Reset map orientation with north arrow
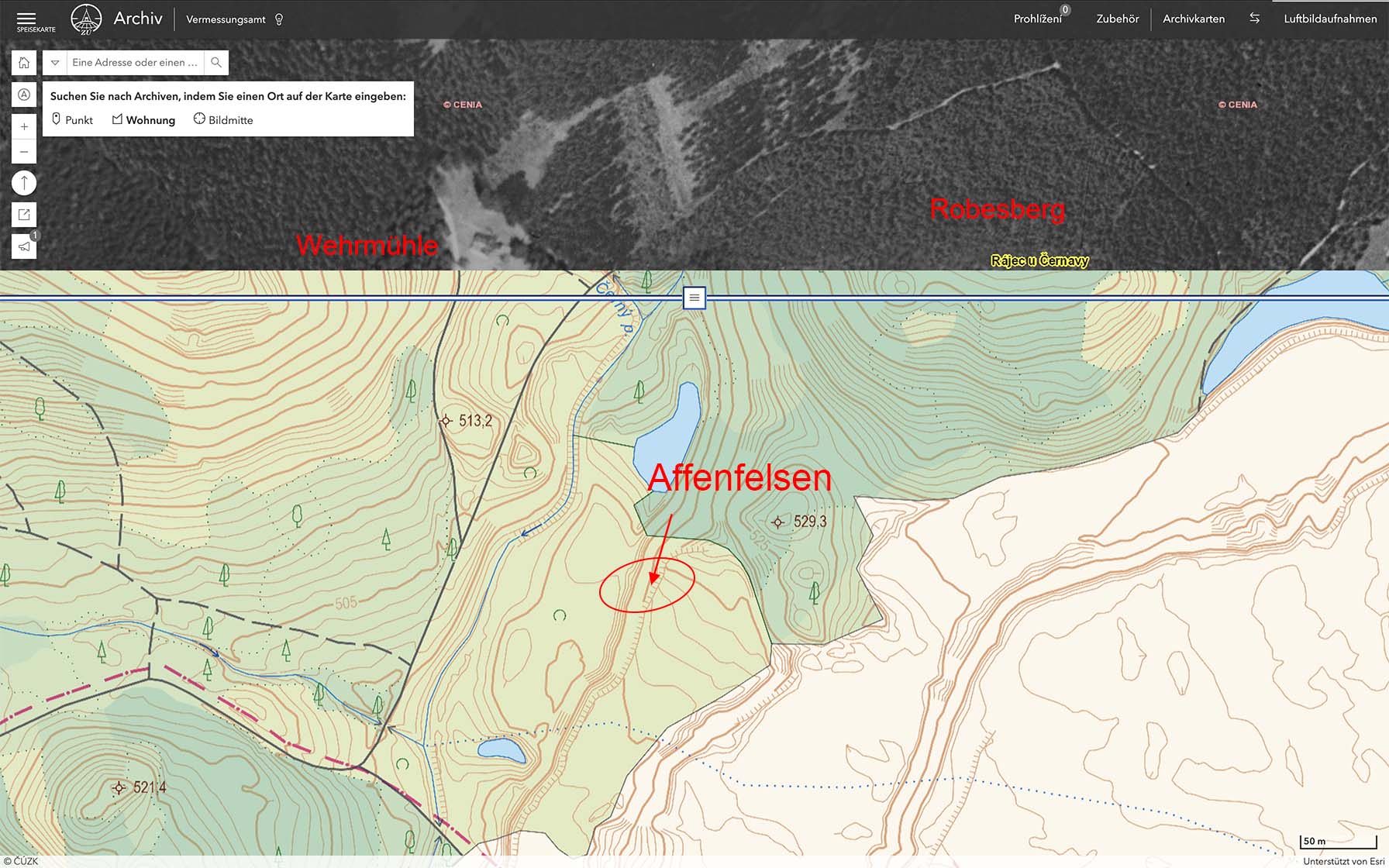 click(x=24, y=183)
